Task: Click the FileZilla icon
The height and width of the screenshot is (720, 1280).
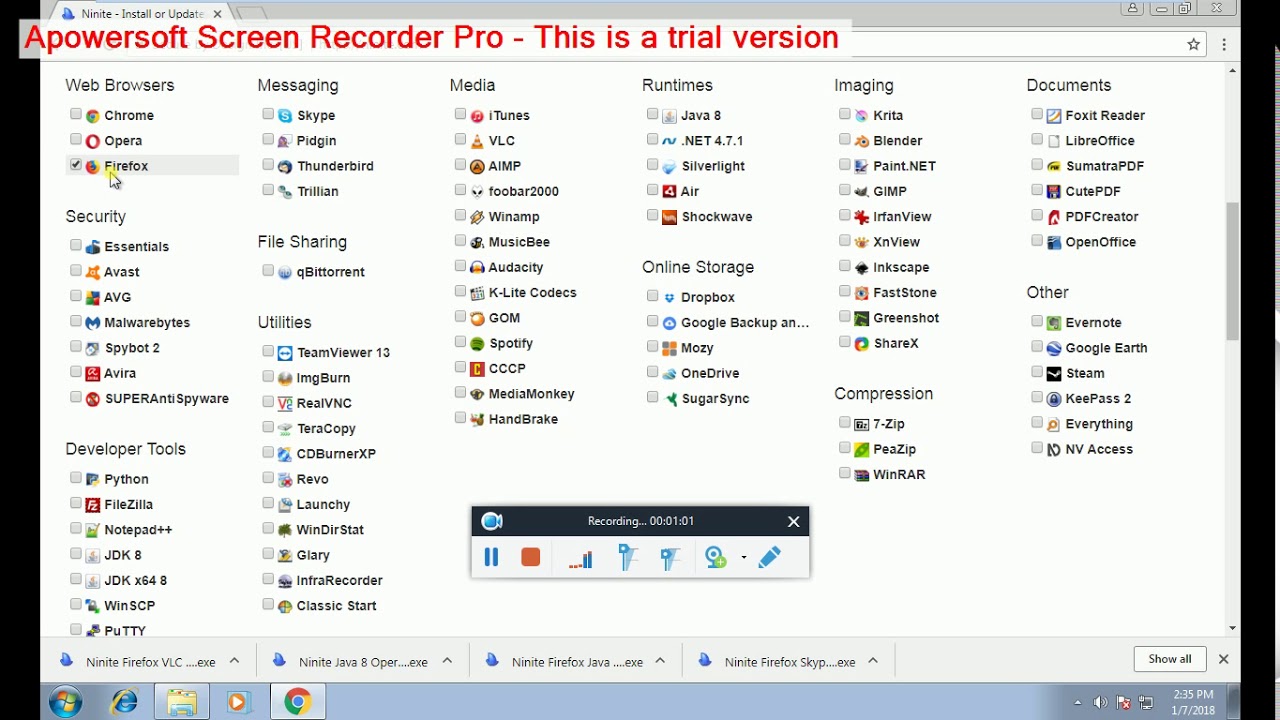Action: (93, 505)
